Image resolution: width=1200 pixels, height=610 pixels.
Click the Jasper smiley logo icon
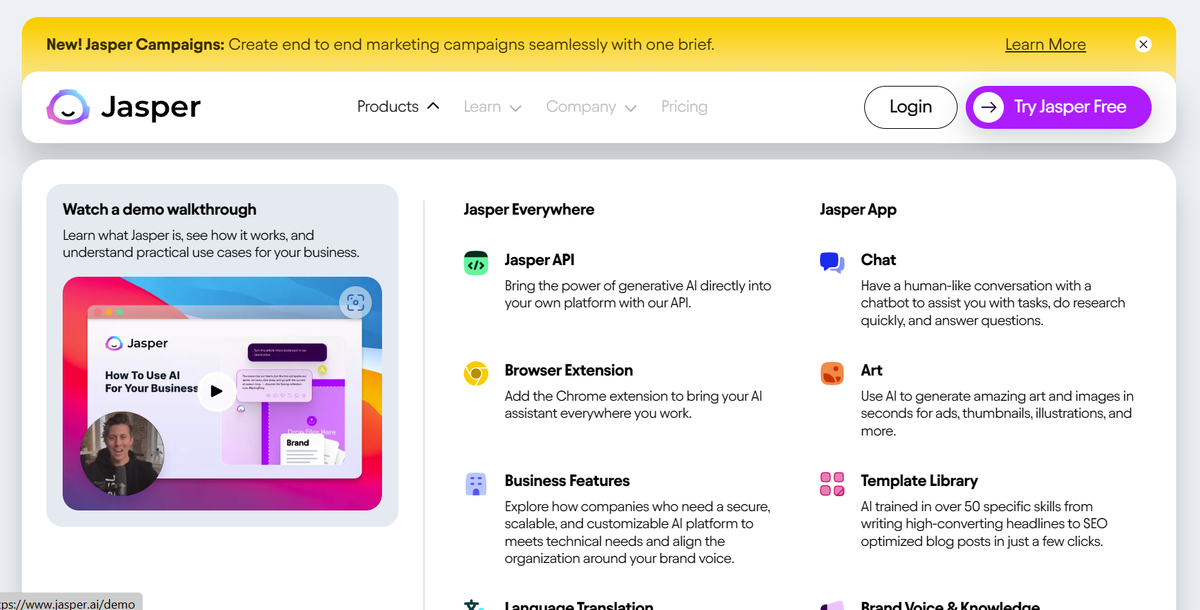[68, 107]
